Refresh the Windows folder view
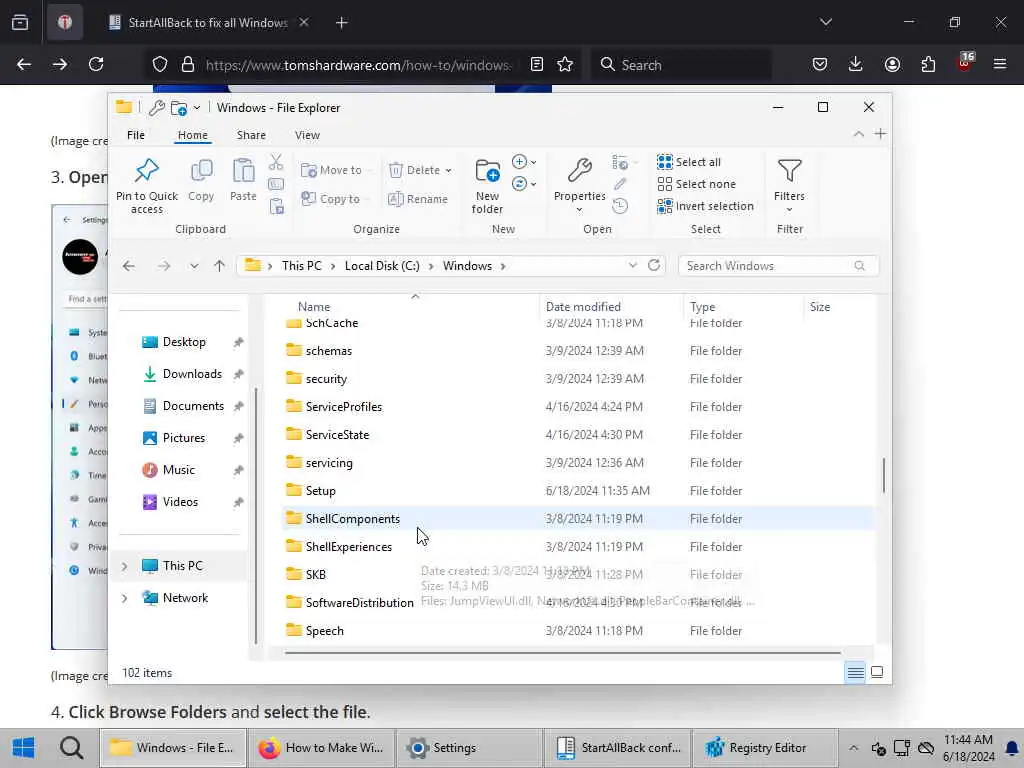 click(654, 265)
